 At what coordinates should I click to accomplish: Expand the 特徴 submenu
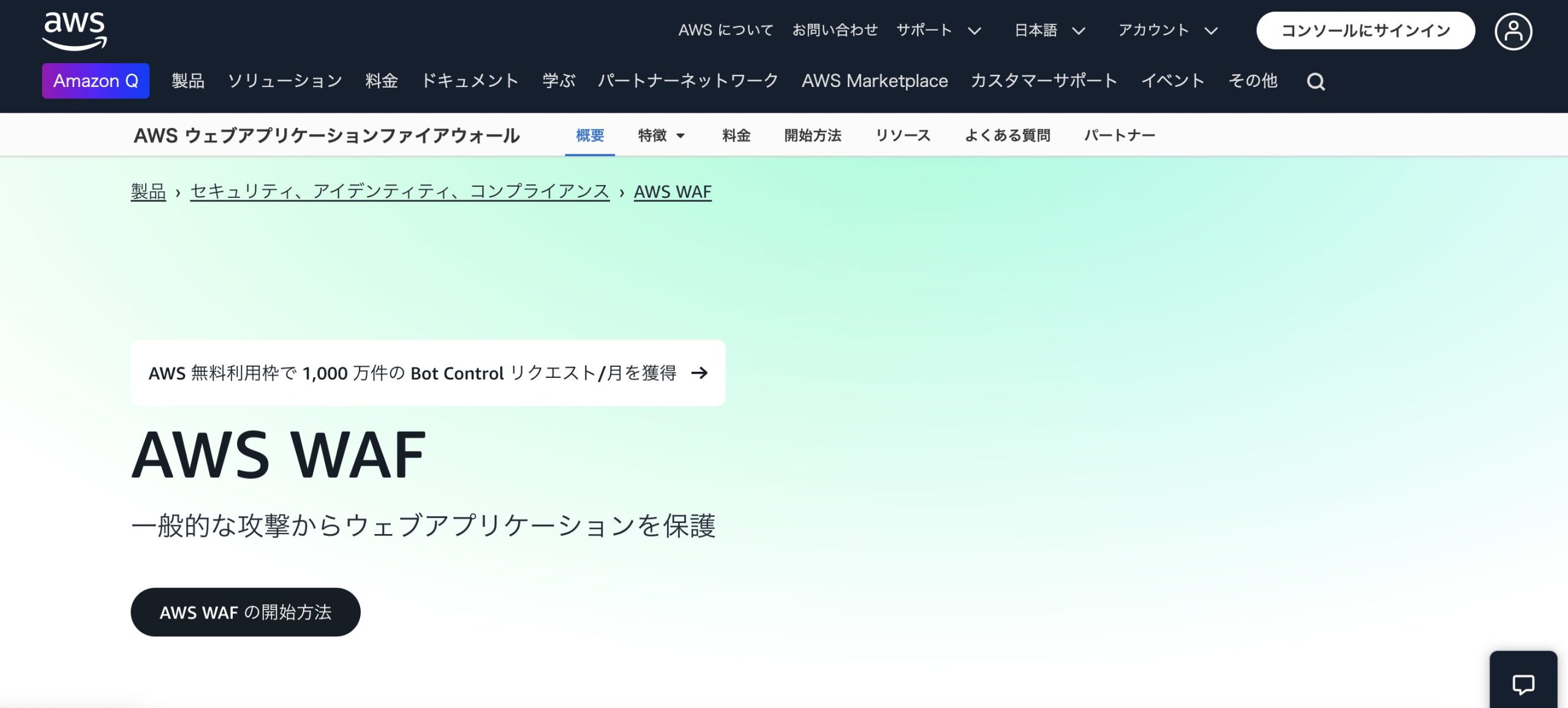[x=661, y=135]
